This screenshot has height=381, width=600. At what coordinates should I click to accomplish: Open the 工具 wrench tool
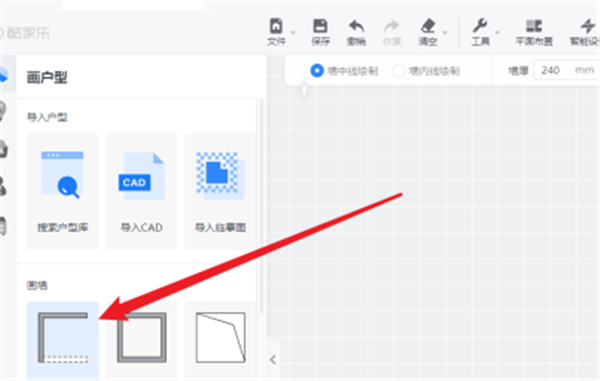coord(480,26)
